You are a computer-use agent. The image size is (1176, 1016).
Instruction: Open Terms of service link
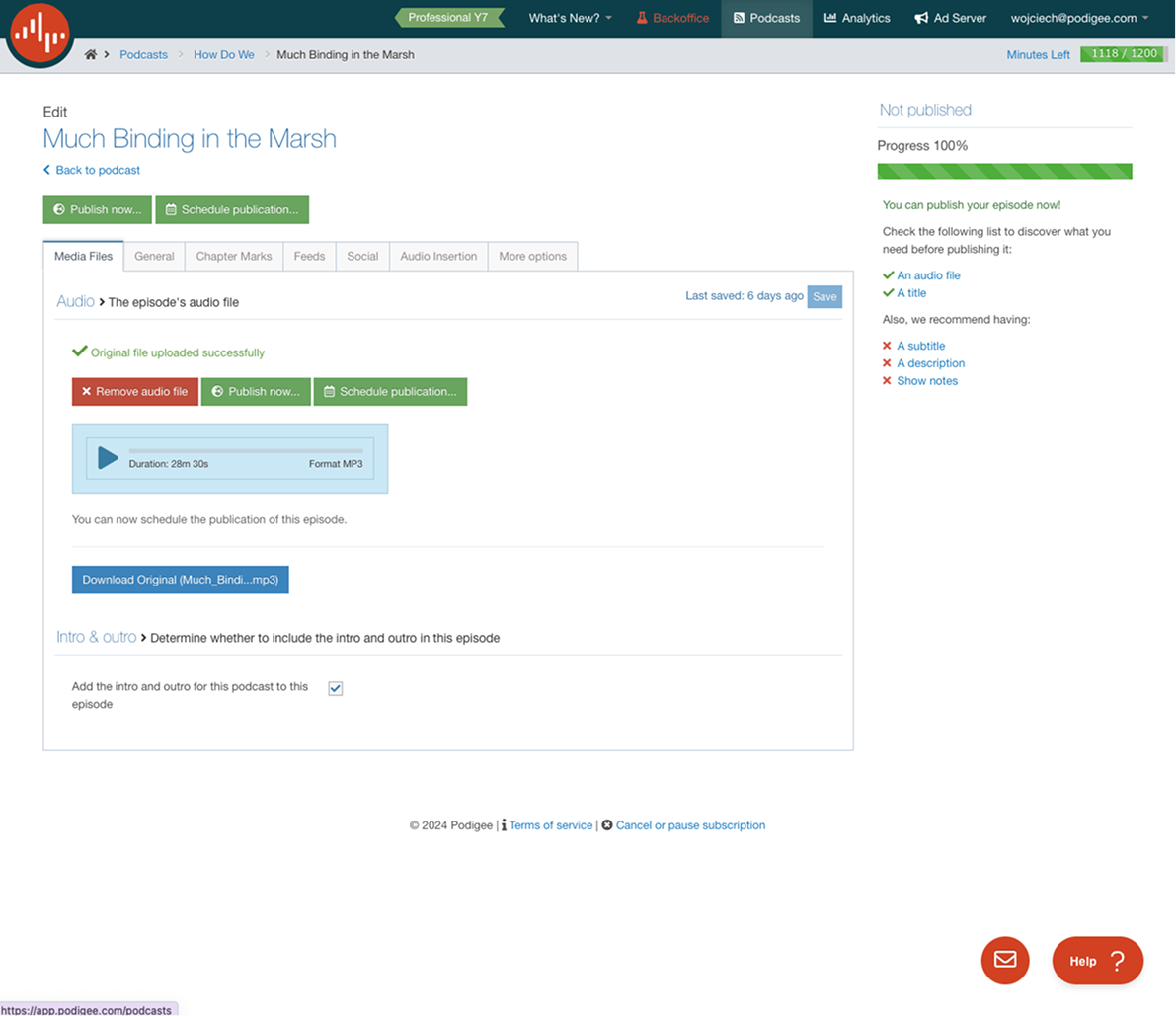click(x=551, y=824)
